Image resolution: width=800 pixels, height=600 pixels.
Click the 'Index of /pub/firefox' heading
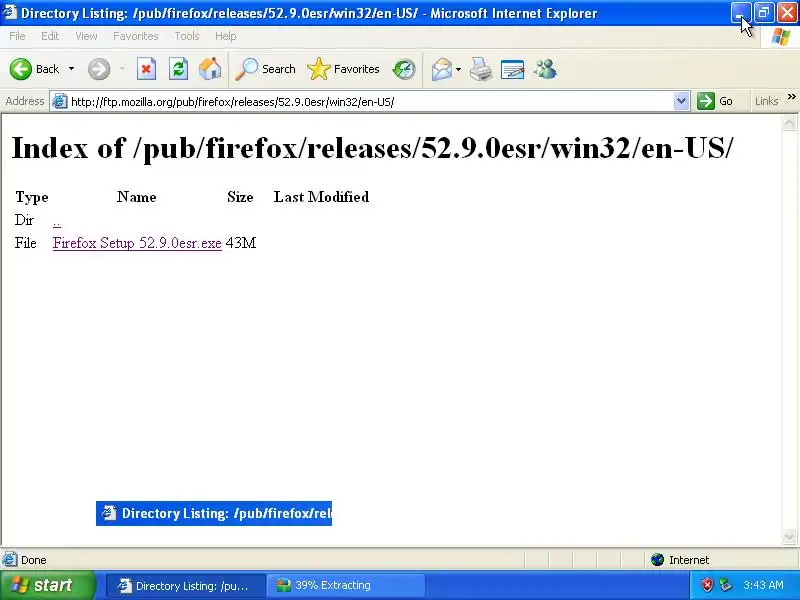pyautogui.click(x=372, y=148)
